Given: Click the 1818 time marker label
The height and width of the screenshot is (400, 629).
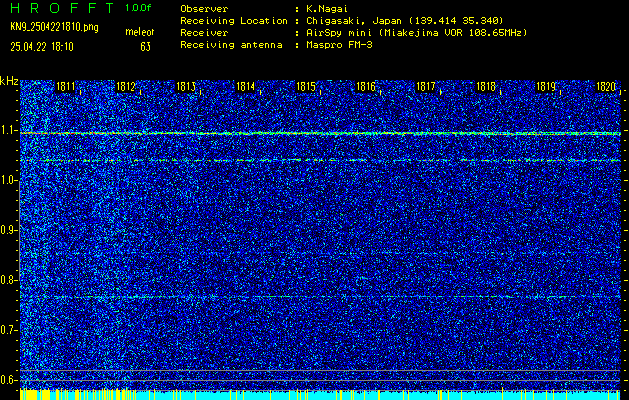Looking at the screenshot, I should pyautogui.click(x=486, y=86).
